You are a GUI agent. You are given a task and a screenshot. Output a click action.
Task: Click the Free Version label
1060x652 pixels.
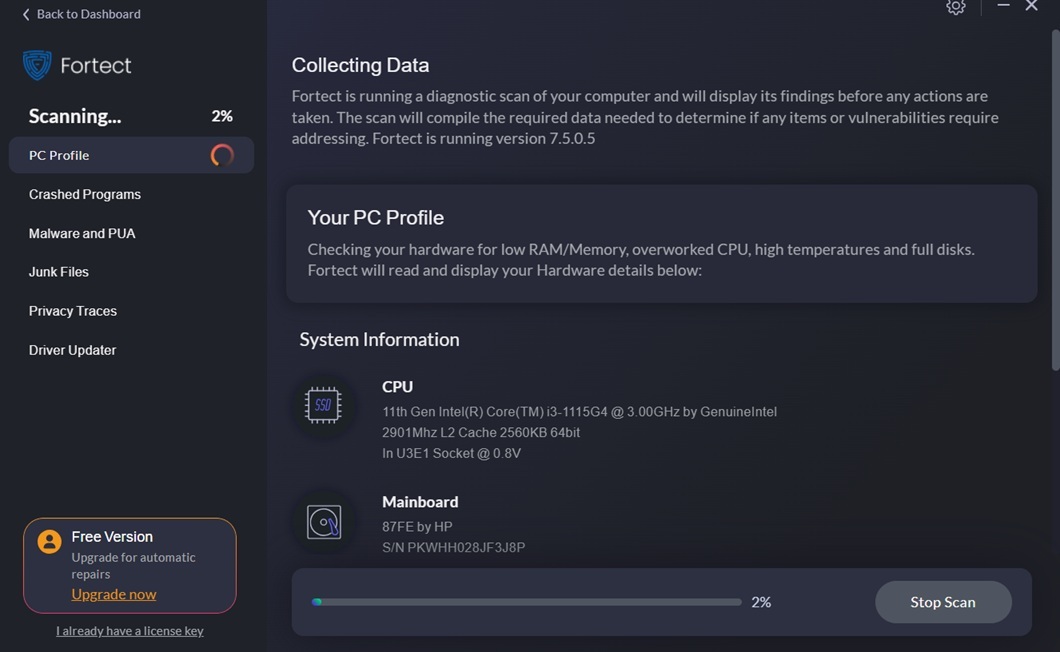coord(112,536)
